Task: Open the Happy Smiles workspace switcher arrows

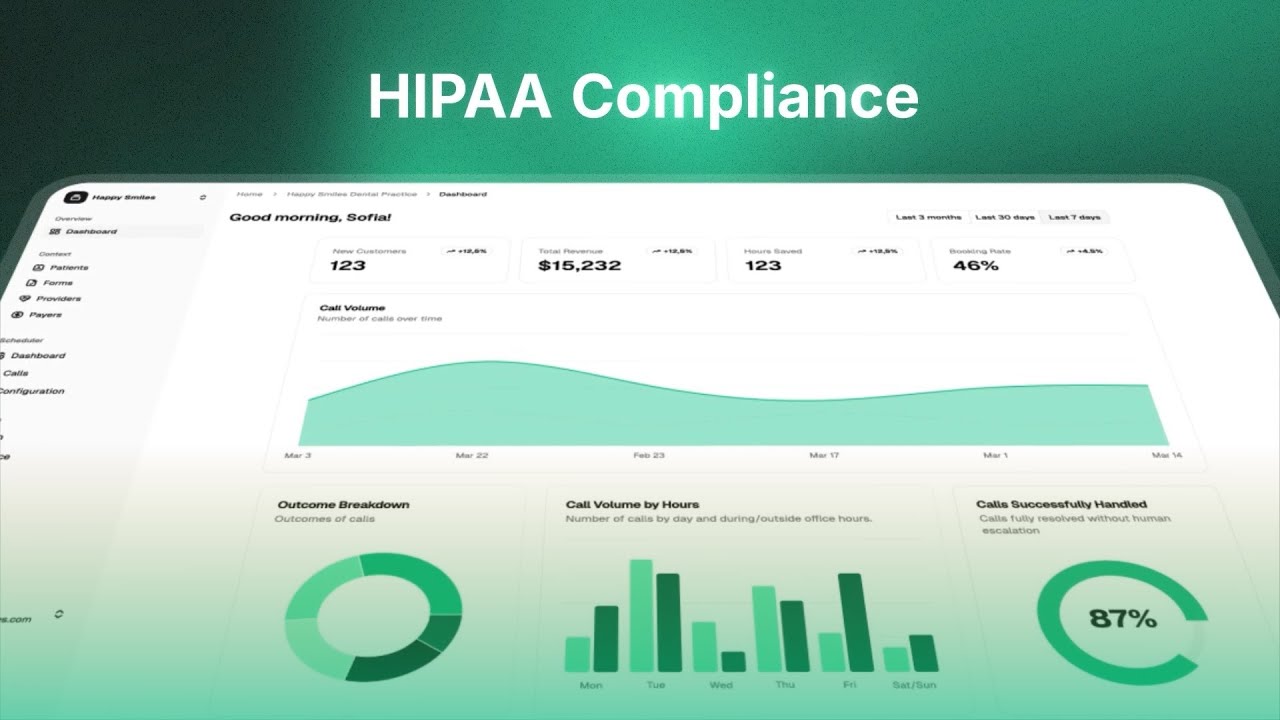Action: [203, 198]
